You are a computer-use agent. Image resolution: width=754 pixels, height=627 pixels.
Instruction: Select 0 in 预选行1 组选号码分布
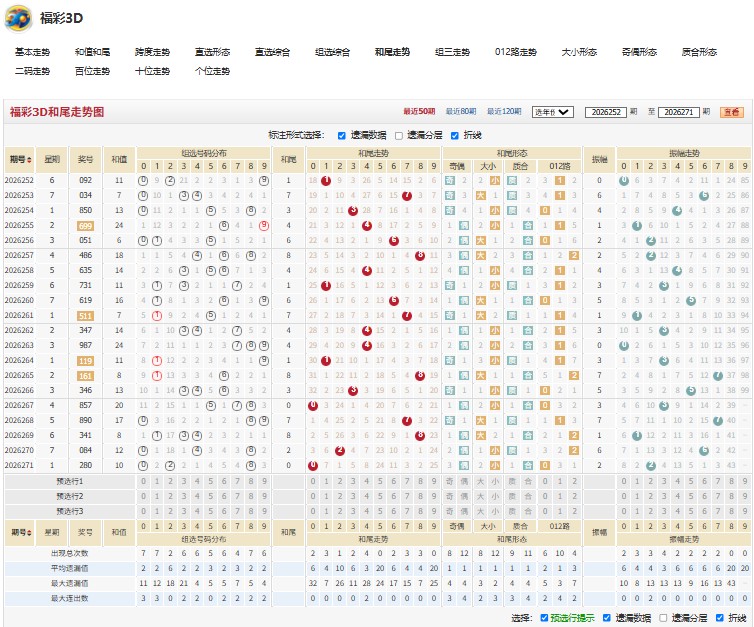pos(143,481)
